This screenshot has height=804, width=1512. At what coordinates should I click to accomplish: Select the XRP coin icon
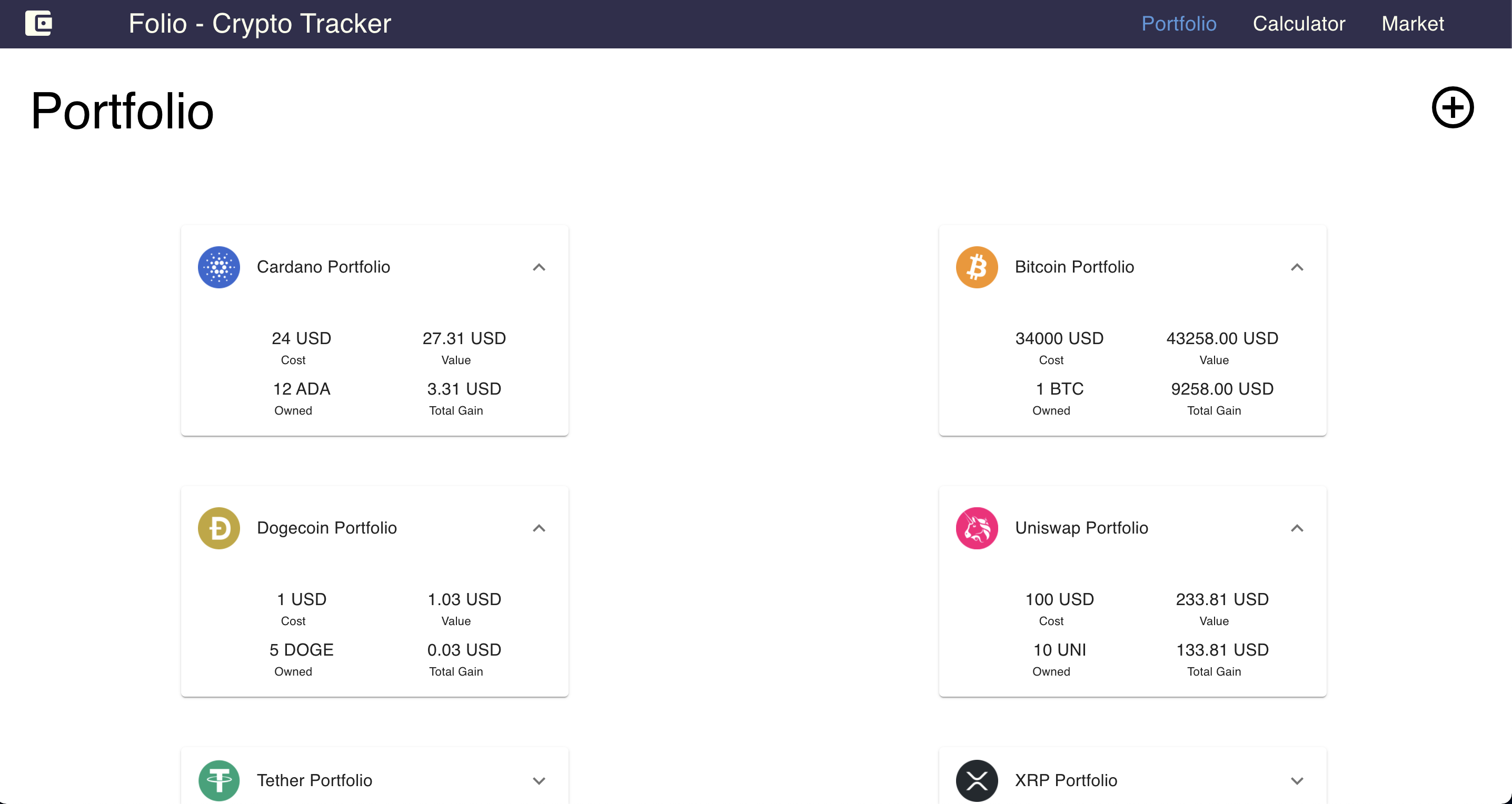coord(976,780)
